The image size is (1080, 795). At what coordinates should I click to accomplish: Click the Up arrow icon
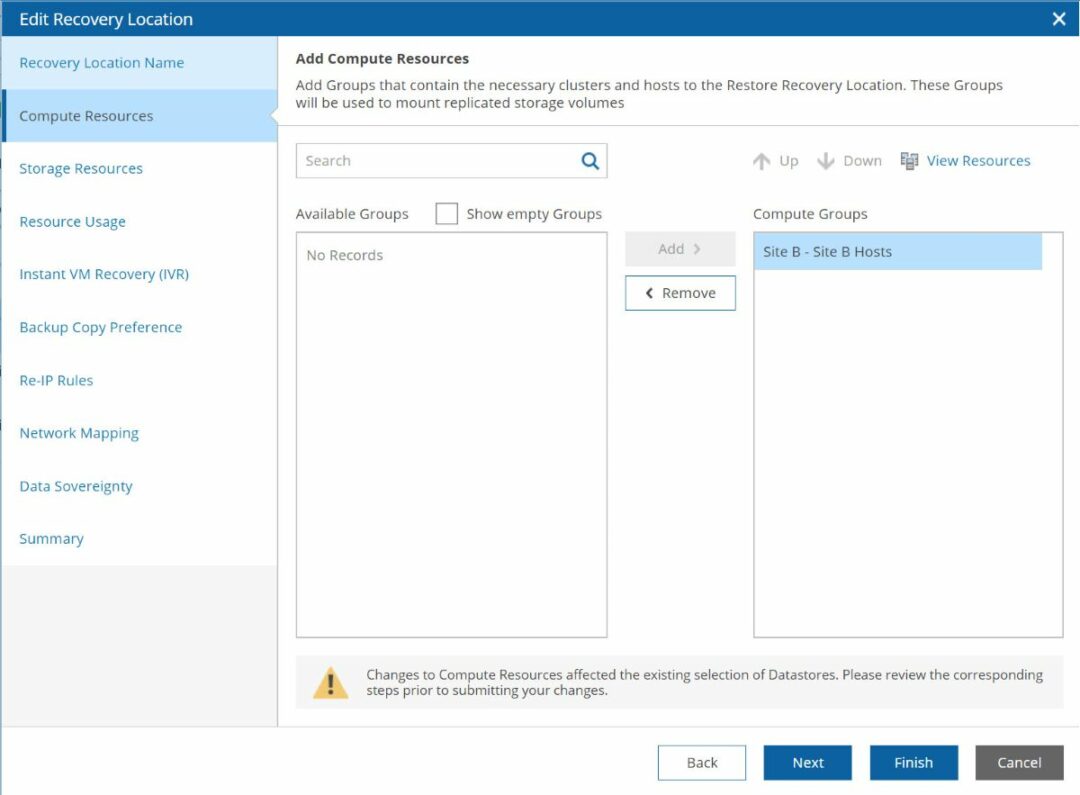click(760, 160)
